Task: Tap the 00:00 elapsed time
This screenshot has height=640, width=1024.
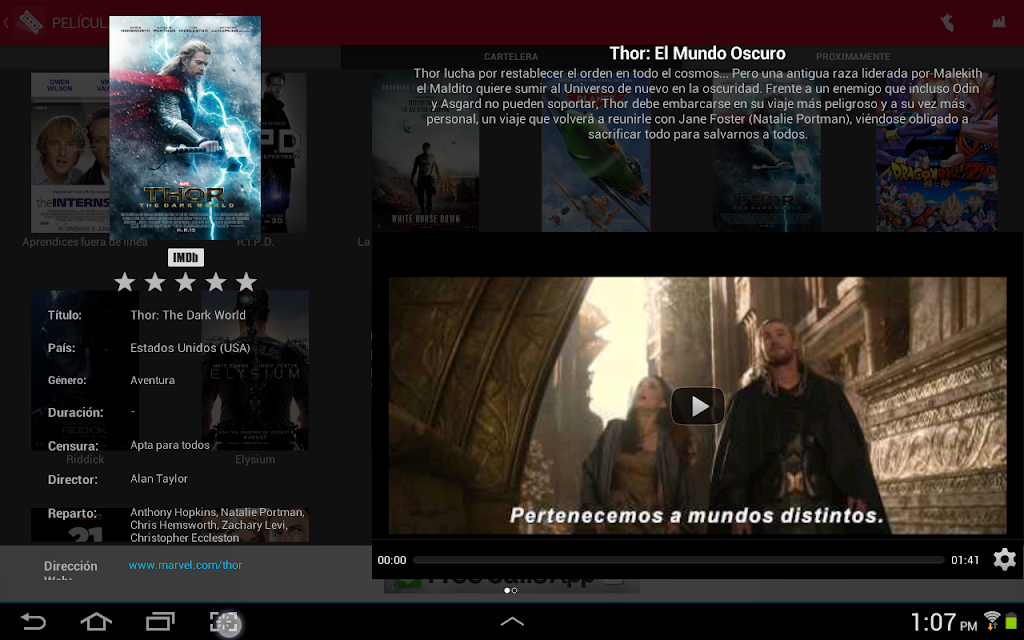Action: (x=392, y=560)
